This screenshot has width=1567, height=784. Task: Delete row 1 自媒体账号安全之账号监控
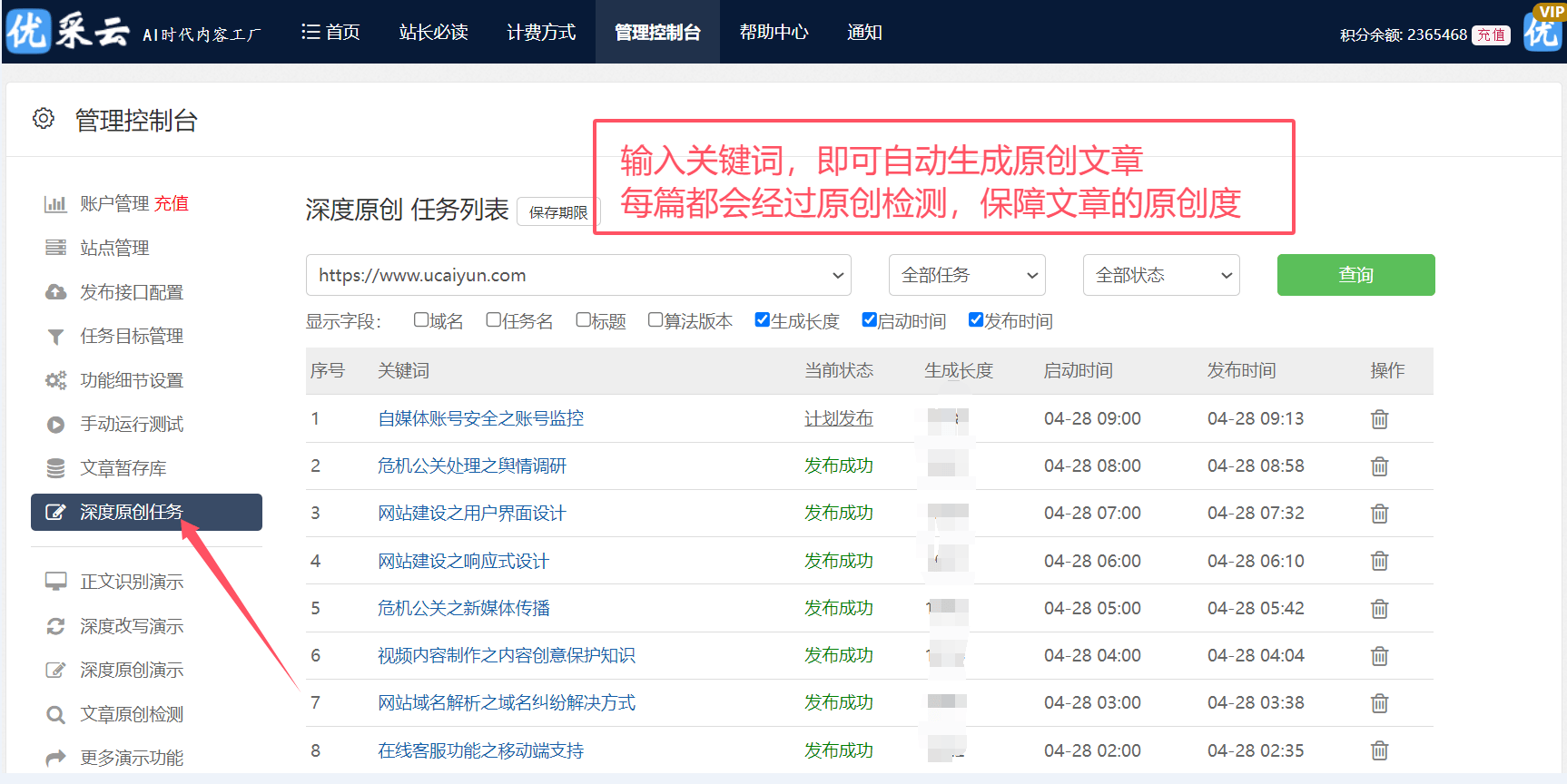[x=1379, y=419]
